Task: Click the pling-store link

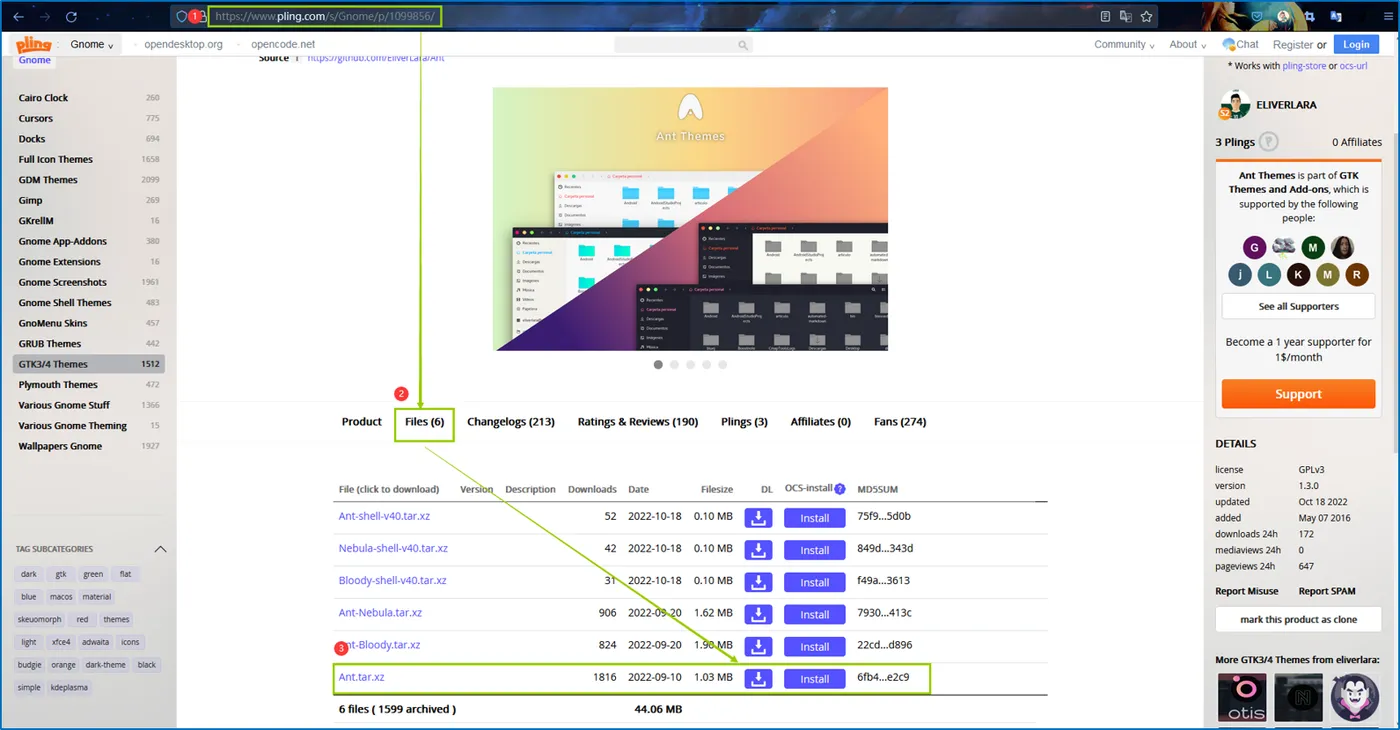Action: pyautogui.click(x=1304, y=66)
